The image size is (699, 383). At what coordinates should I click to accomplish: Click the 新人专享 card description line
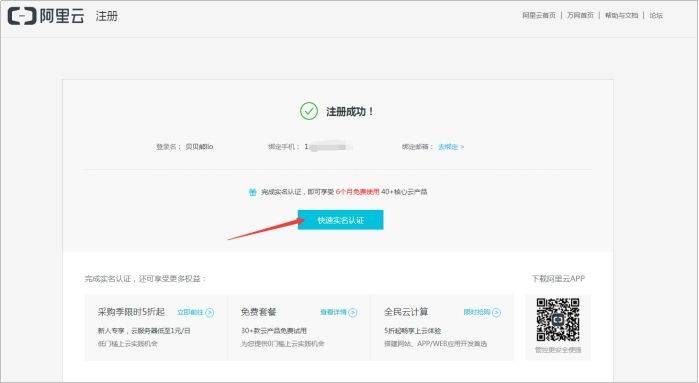click(144, 330)
